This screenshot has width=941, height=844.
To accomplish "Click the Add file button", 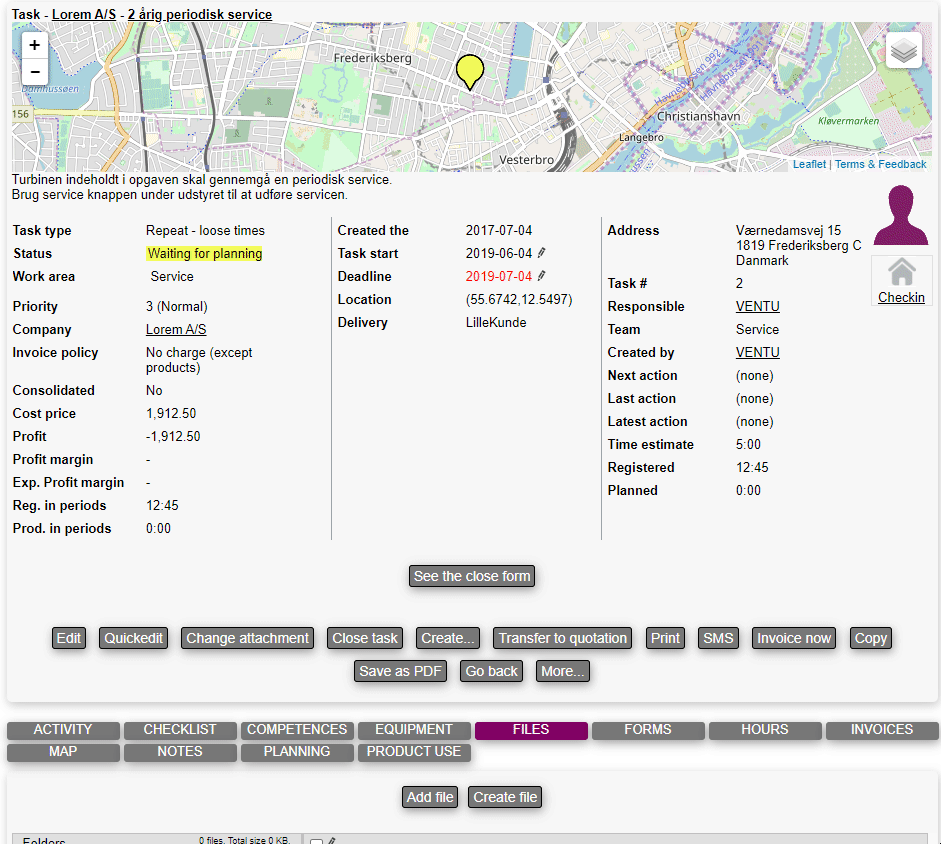I will 431,797.
